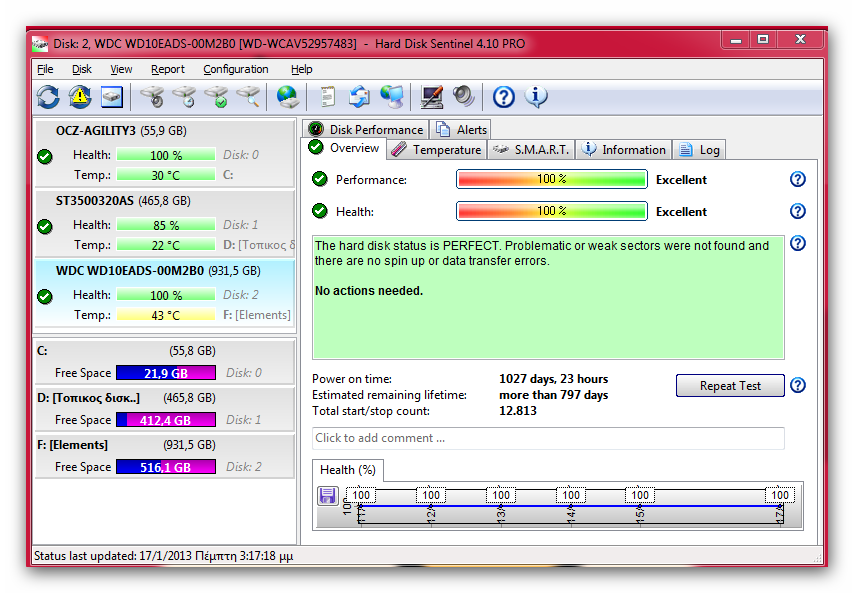The image size is (854, 593).
Task: Switch to the Temperature tab
Action: [x=436, y=150]
